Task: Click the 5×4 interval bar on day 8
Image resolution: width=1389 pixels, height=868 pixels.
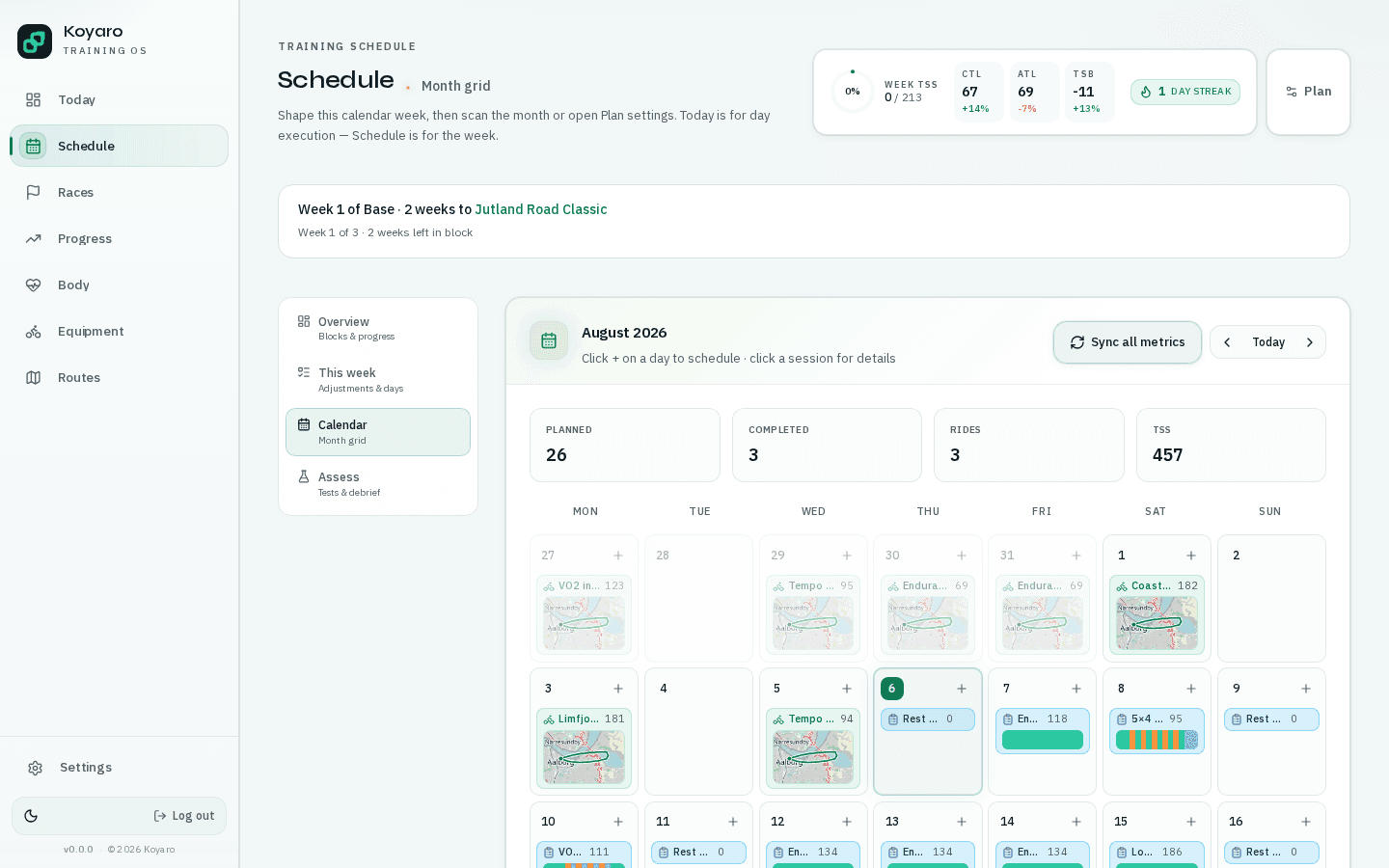Action: click(1157, 740)
